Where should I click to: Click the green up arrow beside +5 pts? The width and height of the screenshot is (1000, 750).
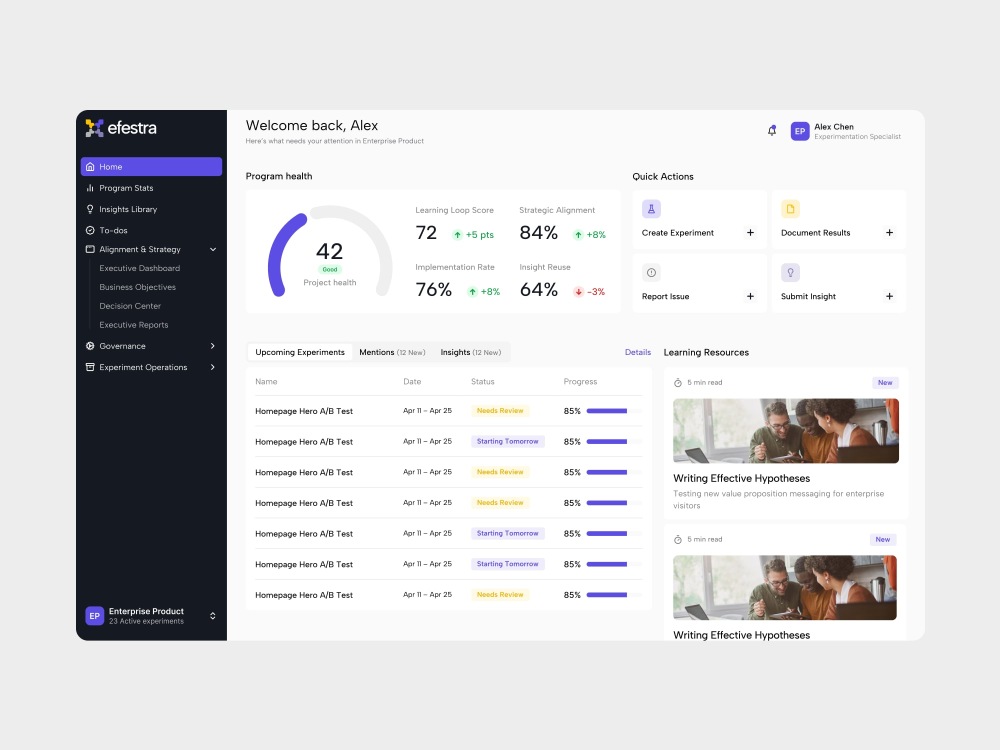click(457, 235)
